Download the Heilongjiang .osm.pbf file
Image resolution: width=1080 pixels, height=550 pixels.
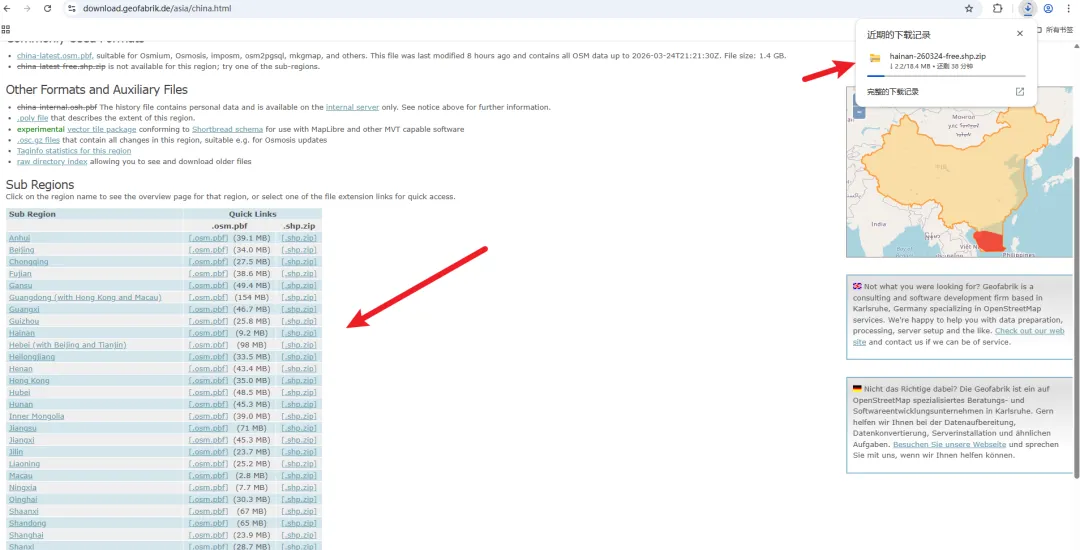click(x=208, y=357)
